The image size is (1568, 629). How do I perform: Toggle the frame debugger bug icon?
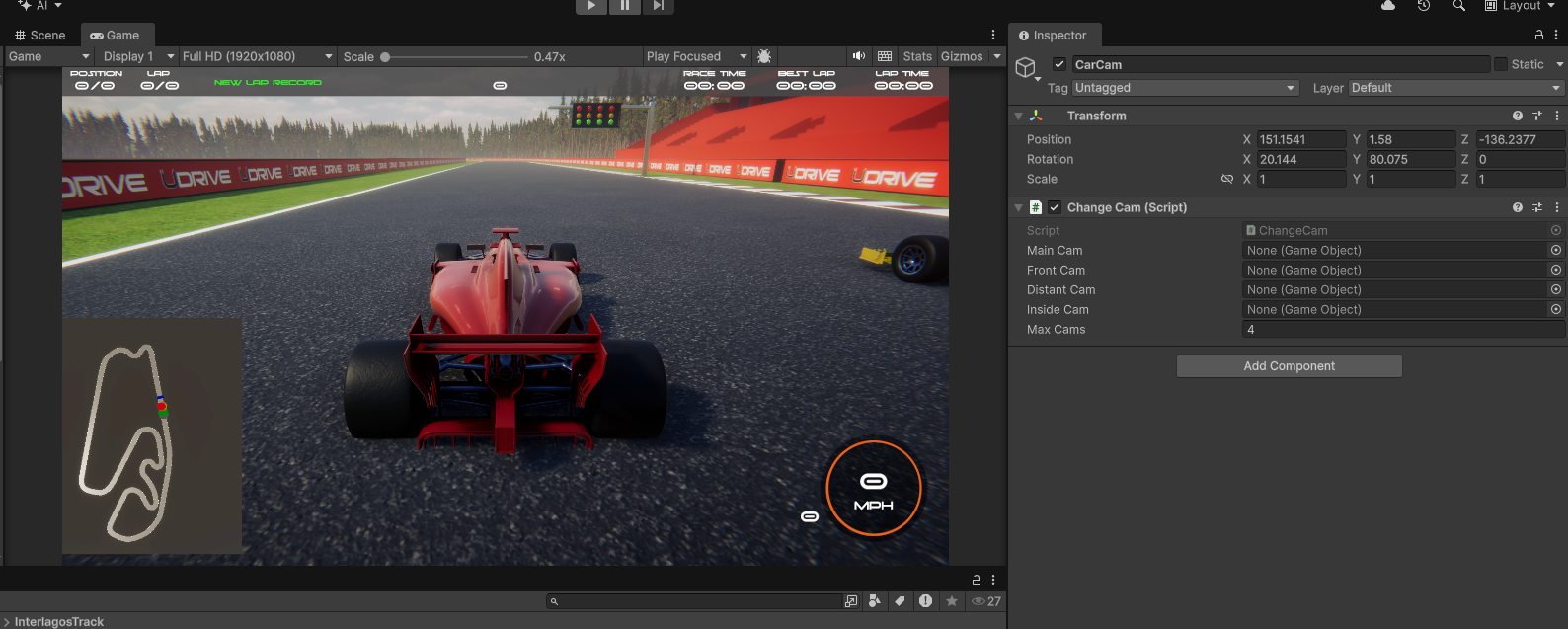tap(764, 57)
